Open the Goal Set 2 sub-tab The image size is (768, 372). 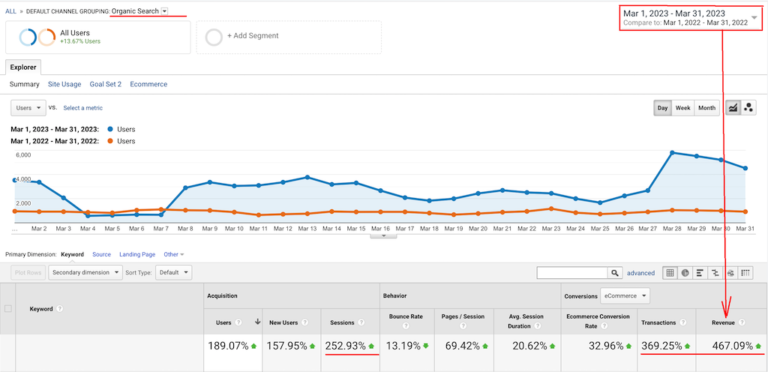tap(105, 84)
